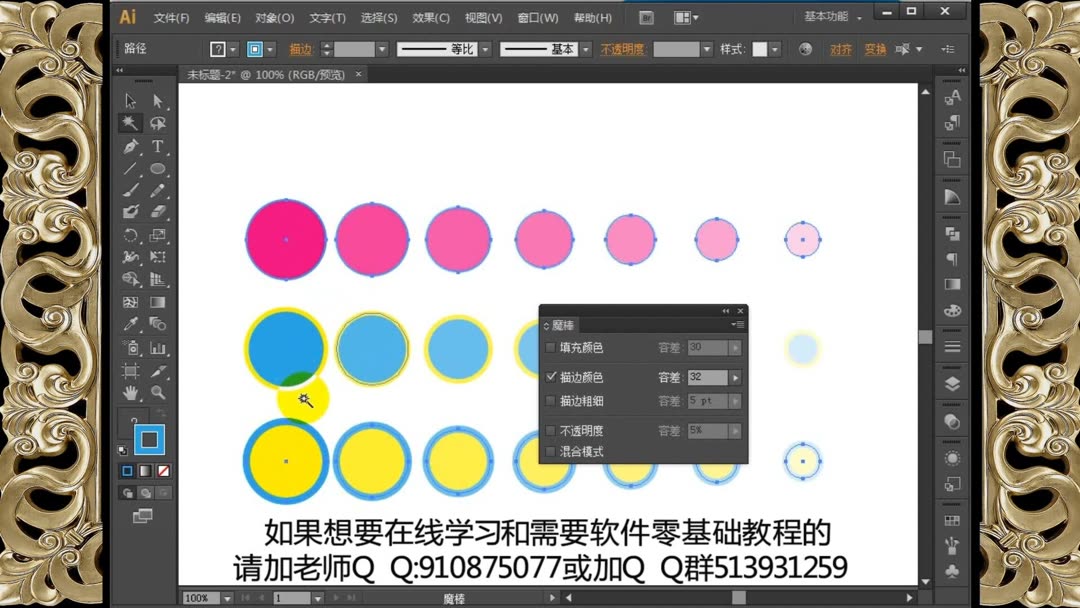
Task: Enable the 填充颜色 checkbox in Magic Wand panel
Action: tap(550, 348)
